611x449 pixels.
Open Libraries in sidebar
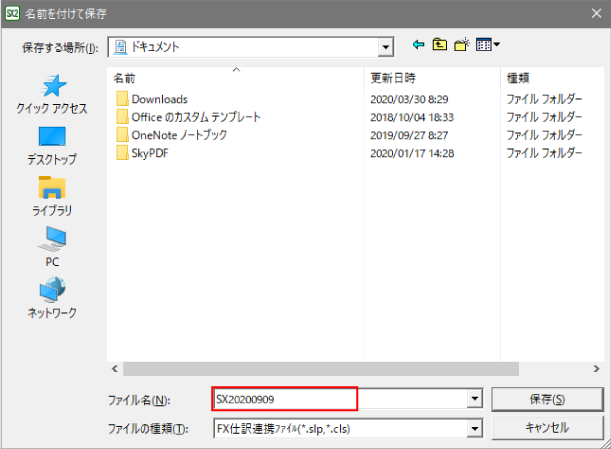pos(52,194)
